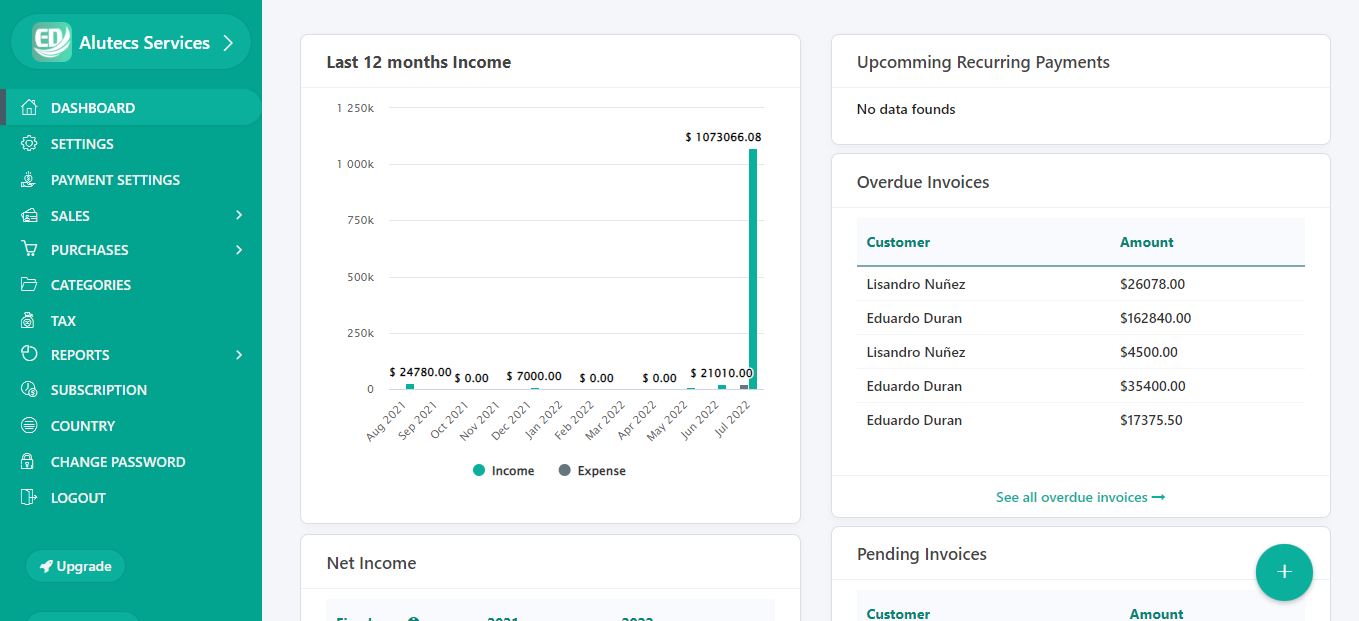Click the Change Password lock icon
This screenshot has height=621, width=1359.
29,462
